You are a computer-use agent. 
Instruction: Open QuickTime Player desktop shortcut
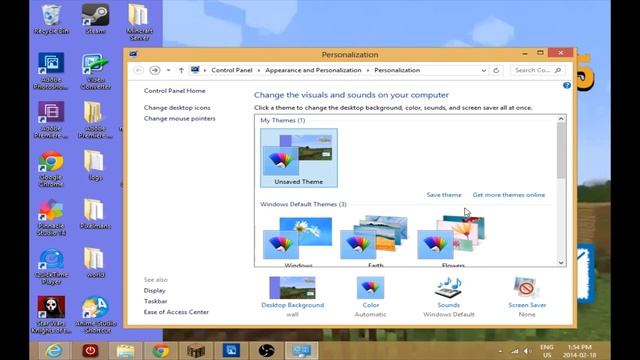pyautogui.click(x=51, y=266)
